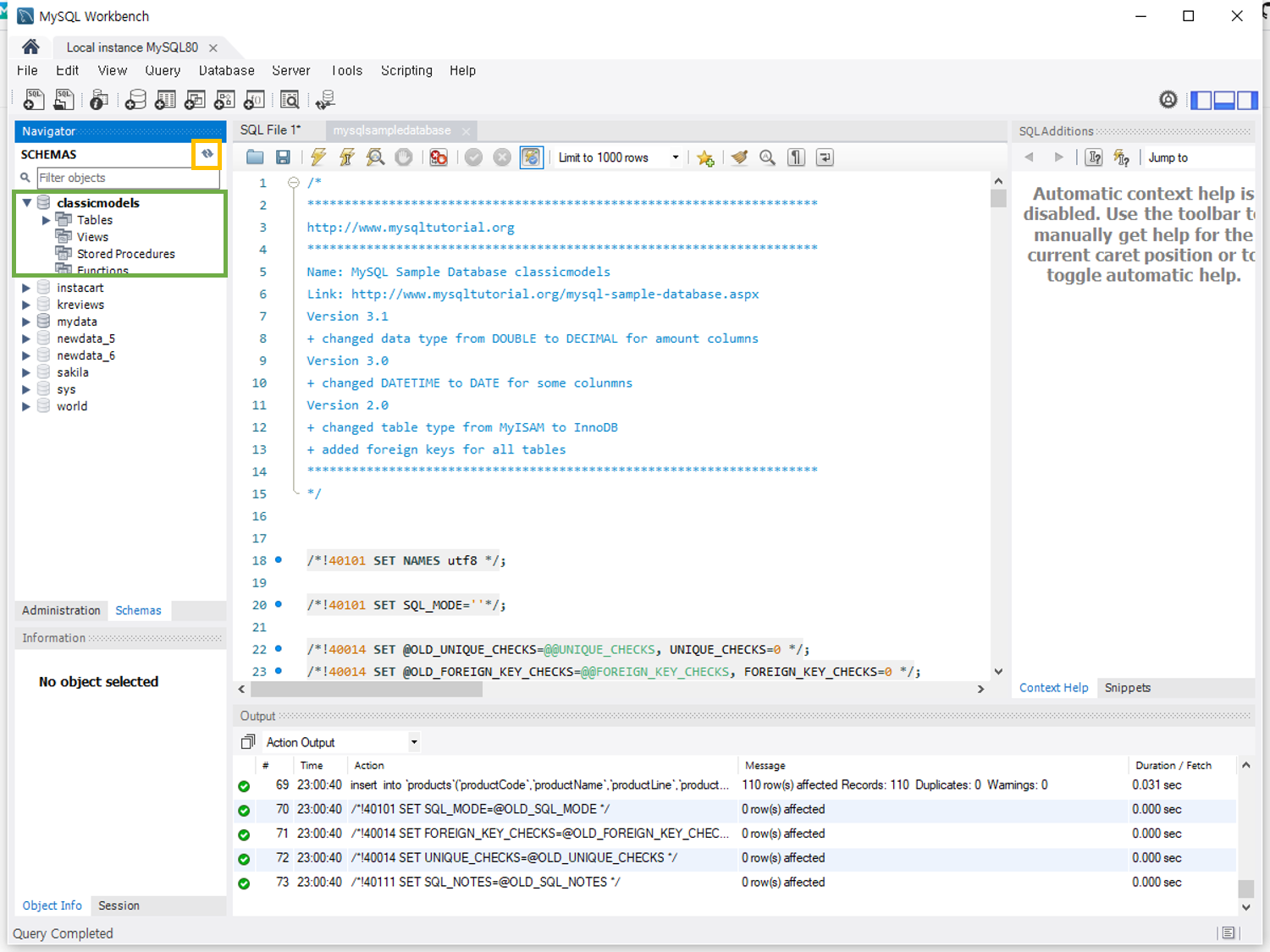The image size is (1270, 952).
Task: Go to Workbench home screen
Action: 30,47
